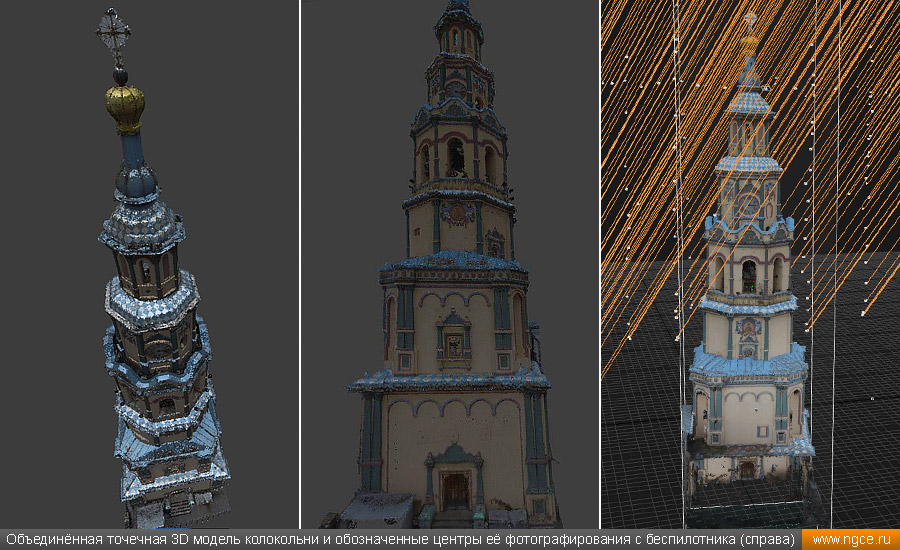
Task: Click the www.ngce.ru link
Action: (851, 540)
